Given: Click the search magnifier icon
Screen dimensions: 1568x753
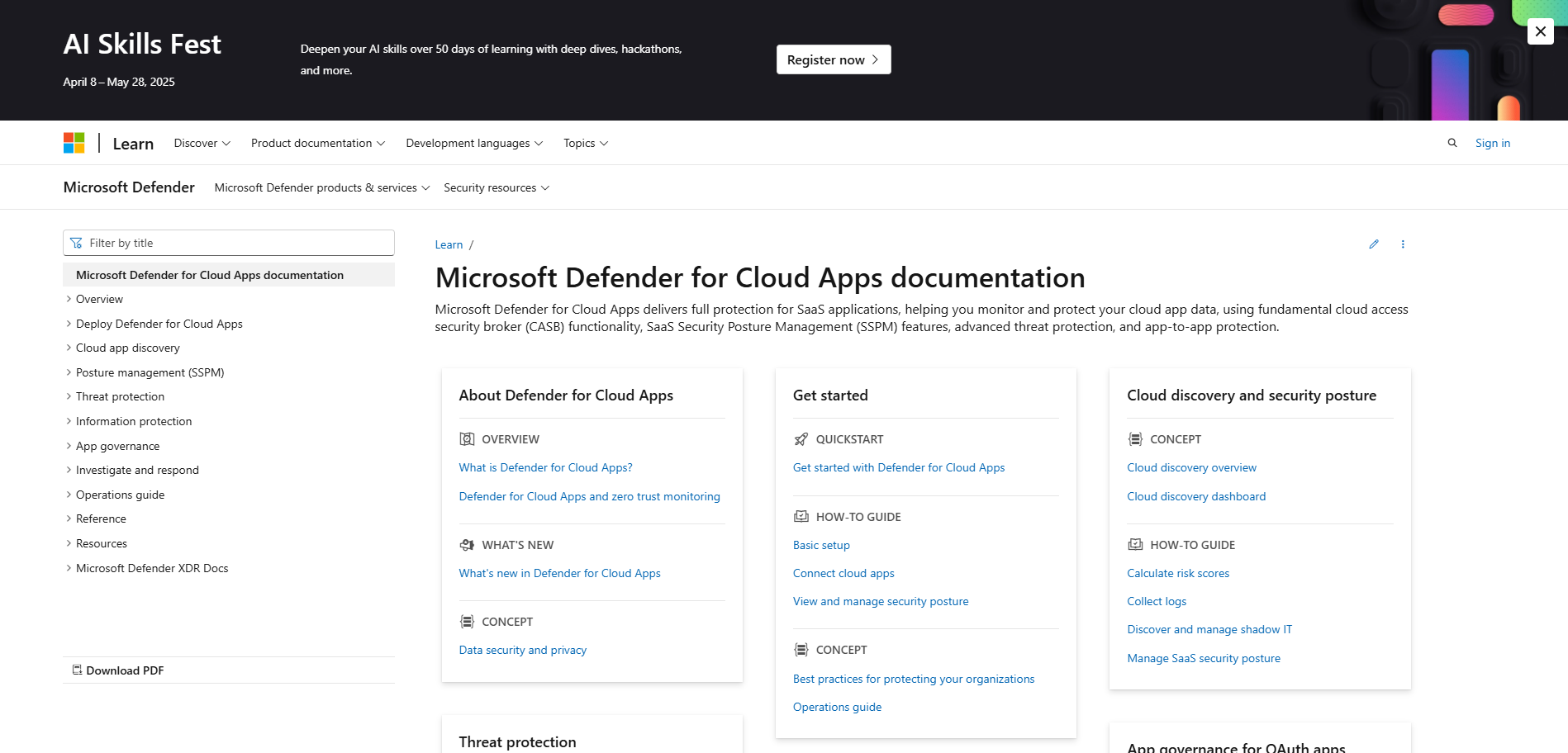Looking at the screenshot, I should (1452, 143).
